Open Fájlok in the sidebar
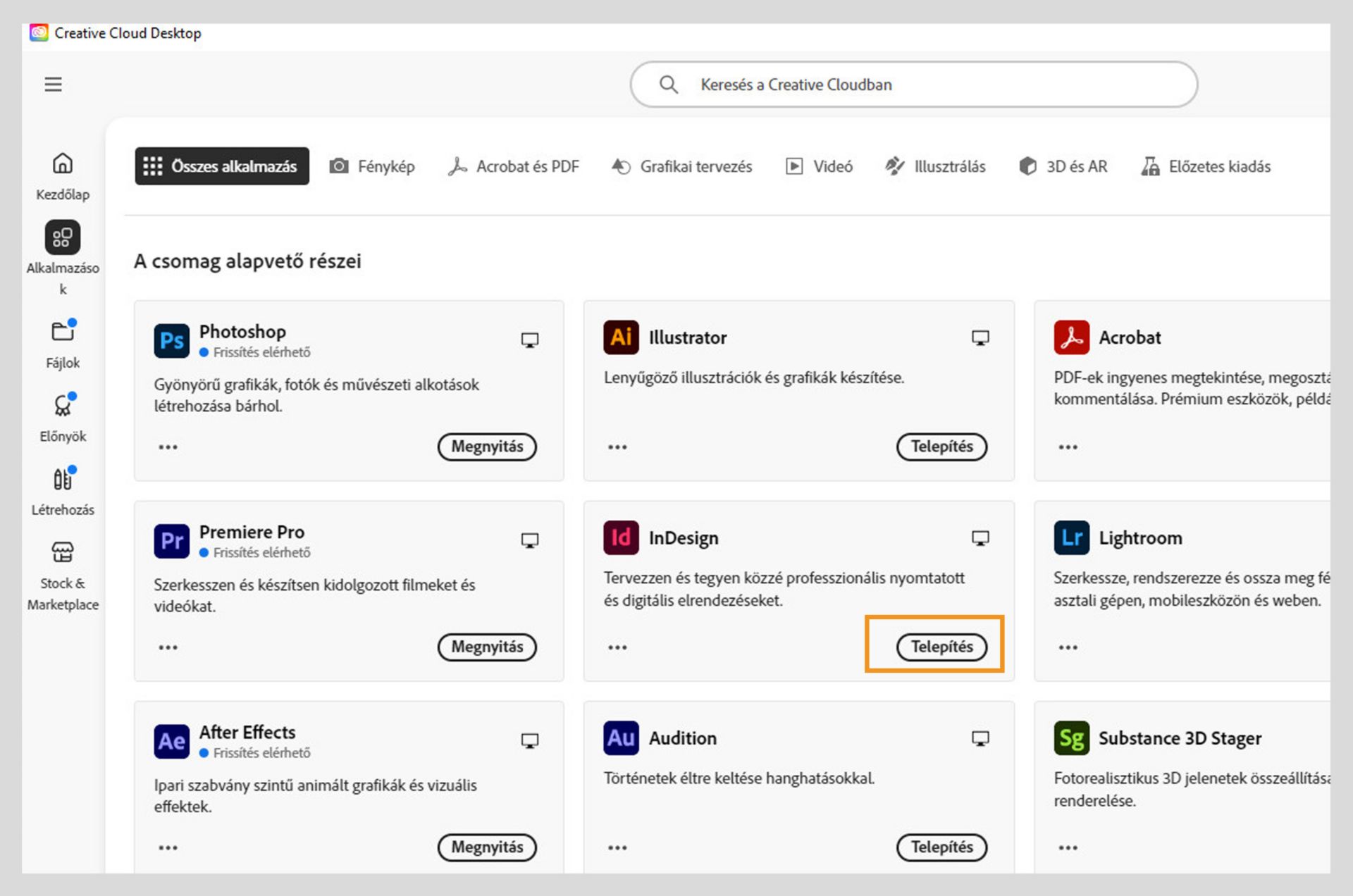Viewport: 1353px width, 896px height. [63, 332]
